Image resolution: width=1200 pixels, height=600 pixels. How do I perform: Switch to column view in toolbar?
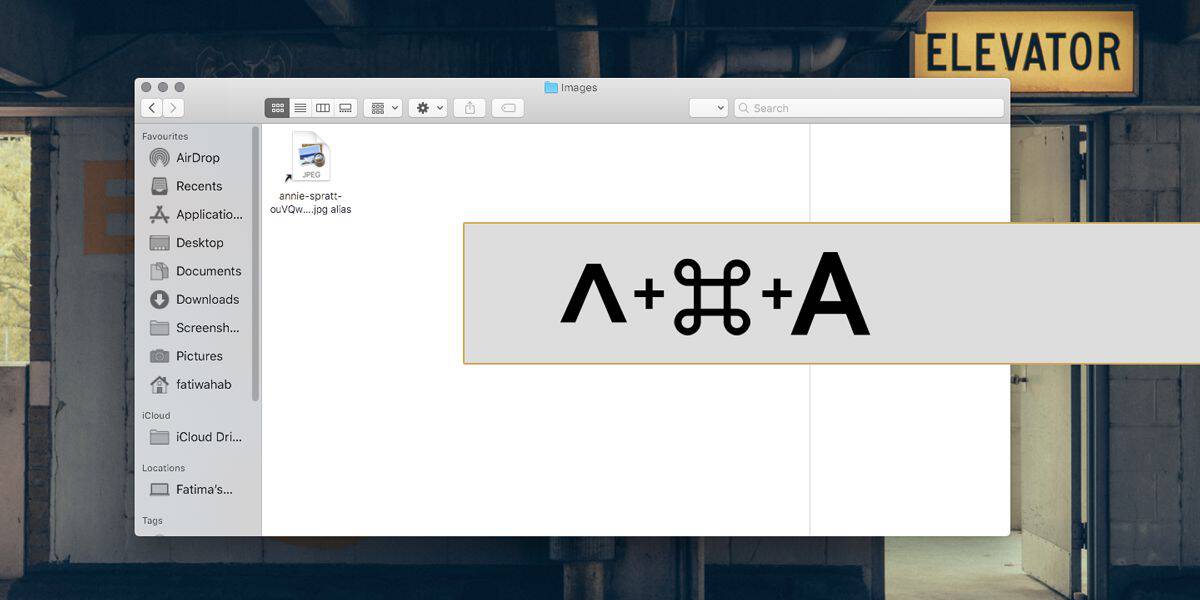(323, 108)
